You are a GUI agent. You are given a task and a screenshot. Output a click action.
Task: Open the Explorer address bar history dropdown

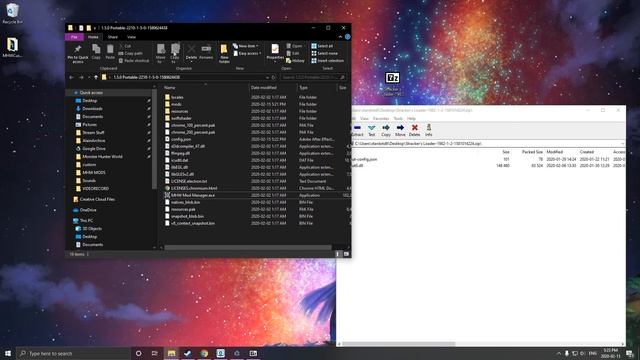pyautogui.click(x=267, y=77)
